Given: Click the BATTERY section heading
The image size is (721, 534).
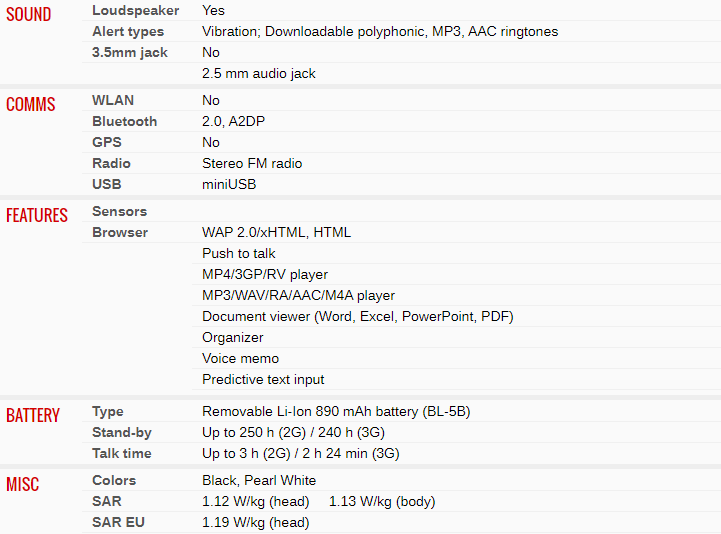Looking at the screenshot, I should (x=33, y=415).
